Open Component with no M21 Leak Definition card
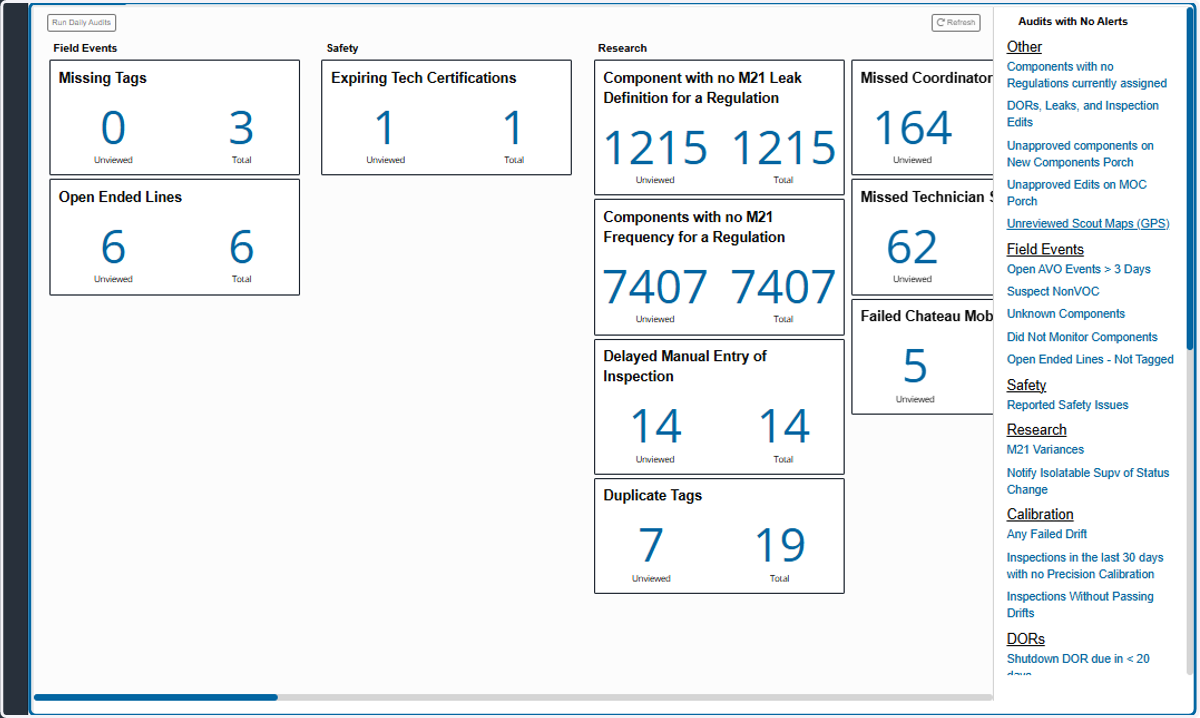Screen dimensions: 1200x718 pos(719,128)
